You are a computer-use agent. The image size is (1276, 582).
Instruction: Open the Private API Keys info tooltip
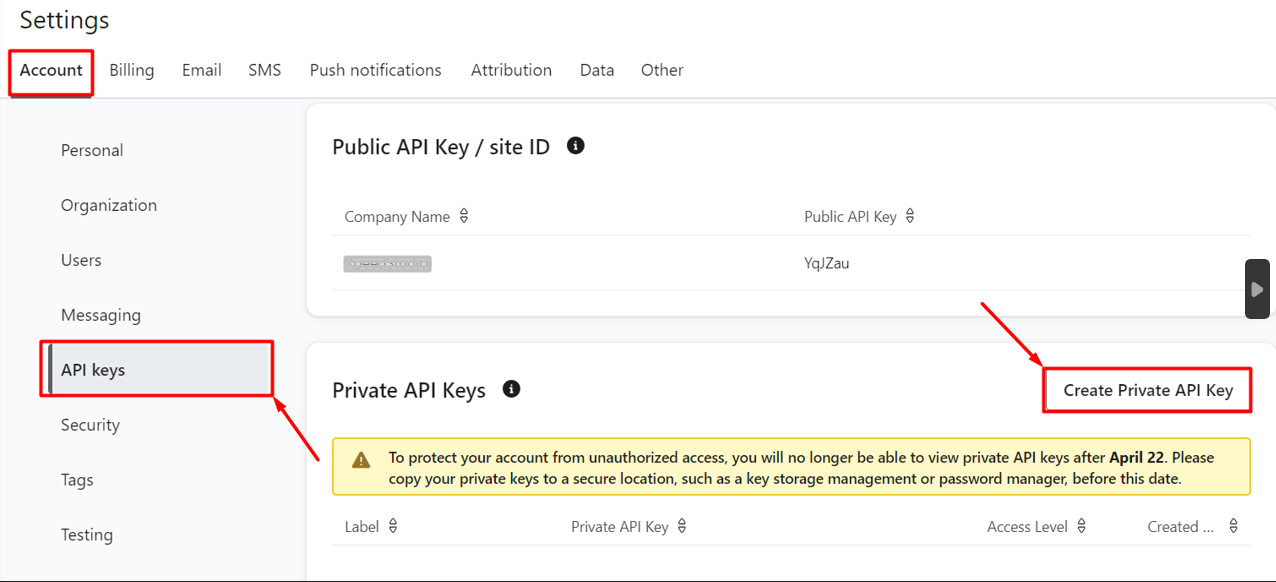click(511, 389)
